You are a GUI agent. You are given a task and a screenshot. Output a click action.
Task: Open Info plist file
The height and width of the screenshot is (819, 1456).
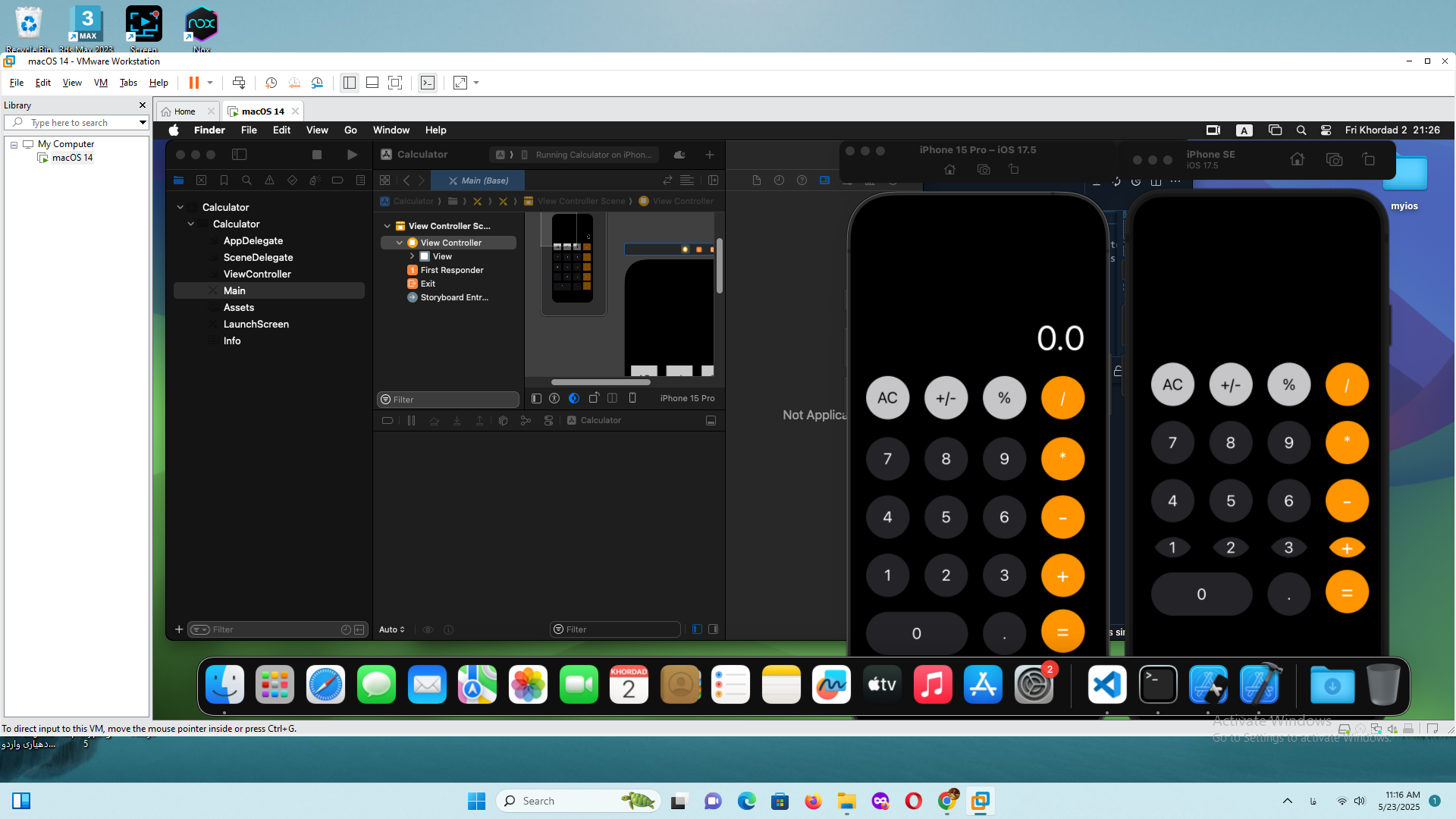coord(232,340)
